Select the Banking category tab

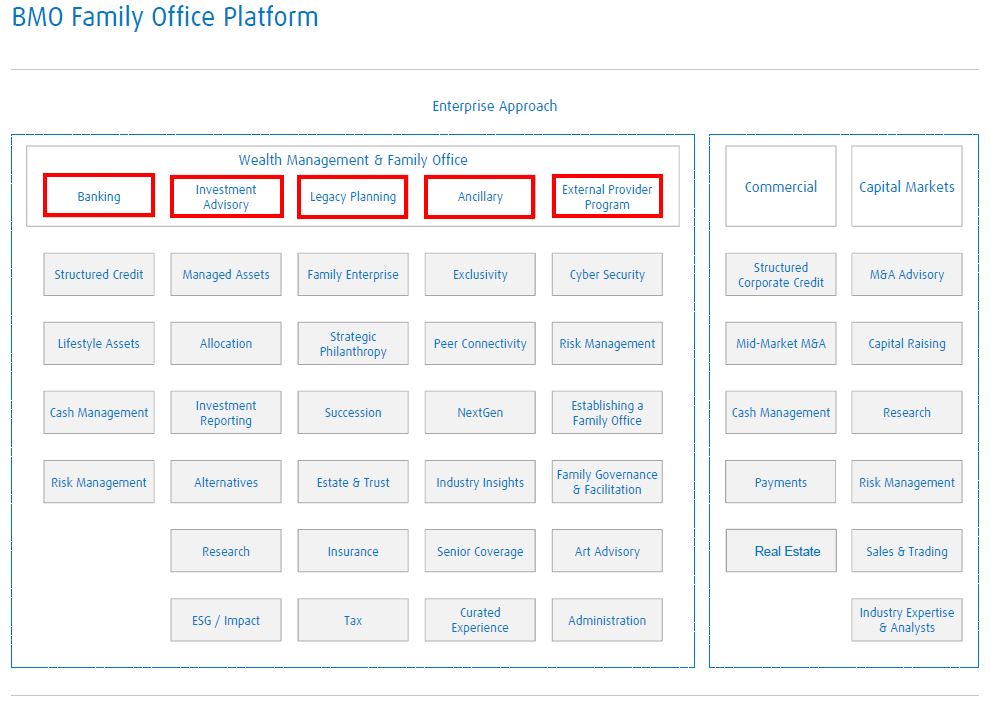coord(99,196)
